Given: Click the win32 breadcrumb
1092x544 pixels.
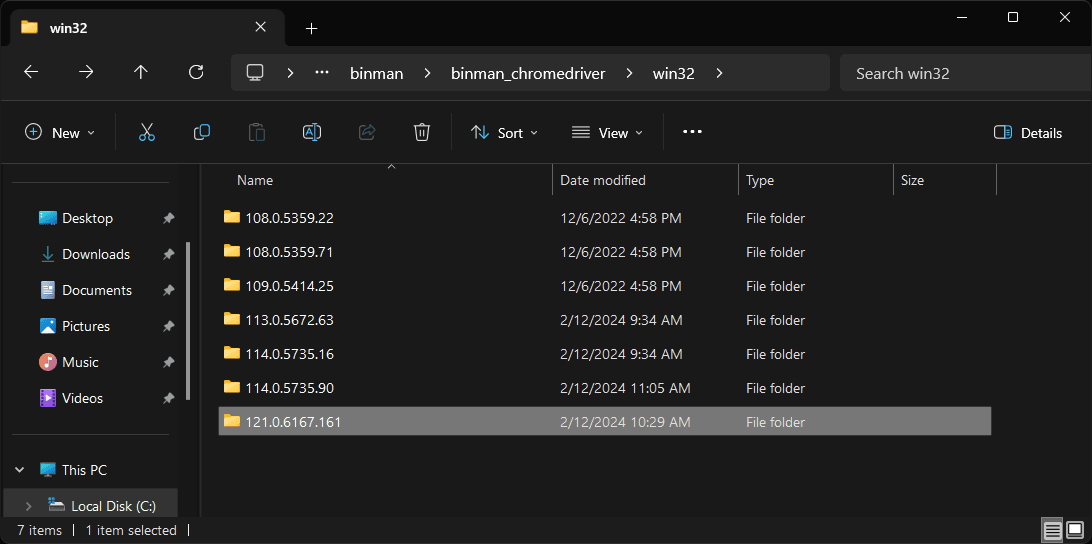Looking at the screenshot, I should (x=673, y=73).
